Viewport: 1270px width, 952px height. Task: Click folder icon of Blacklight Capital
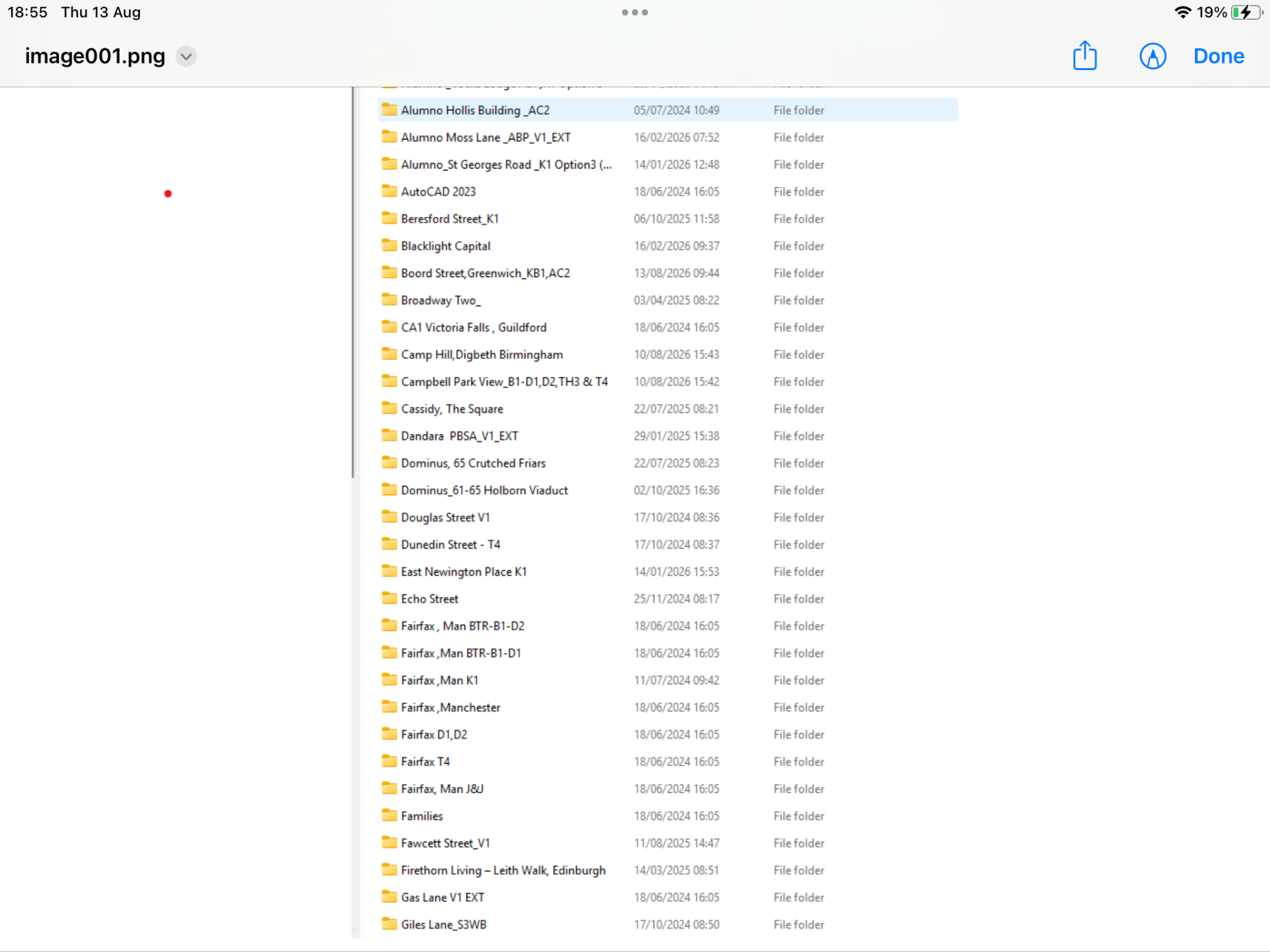[390, 245]
